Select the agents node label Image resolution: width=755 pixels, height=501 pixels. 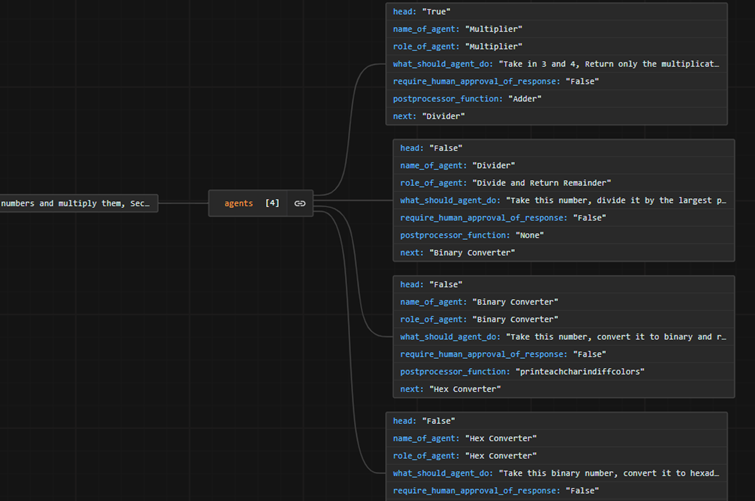click(x=238, y=203)
